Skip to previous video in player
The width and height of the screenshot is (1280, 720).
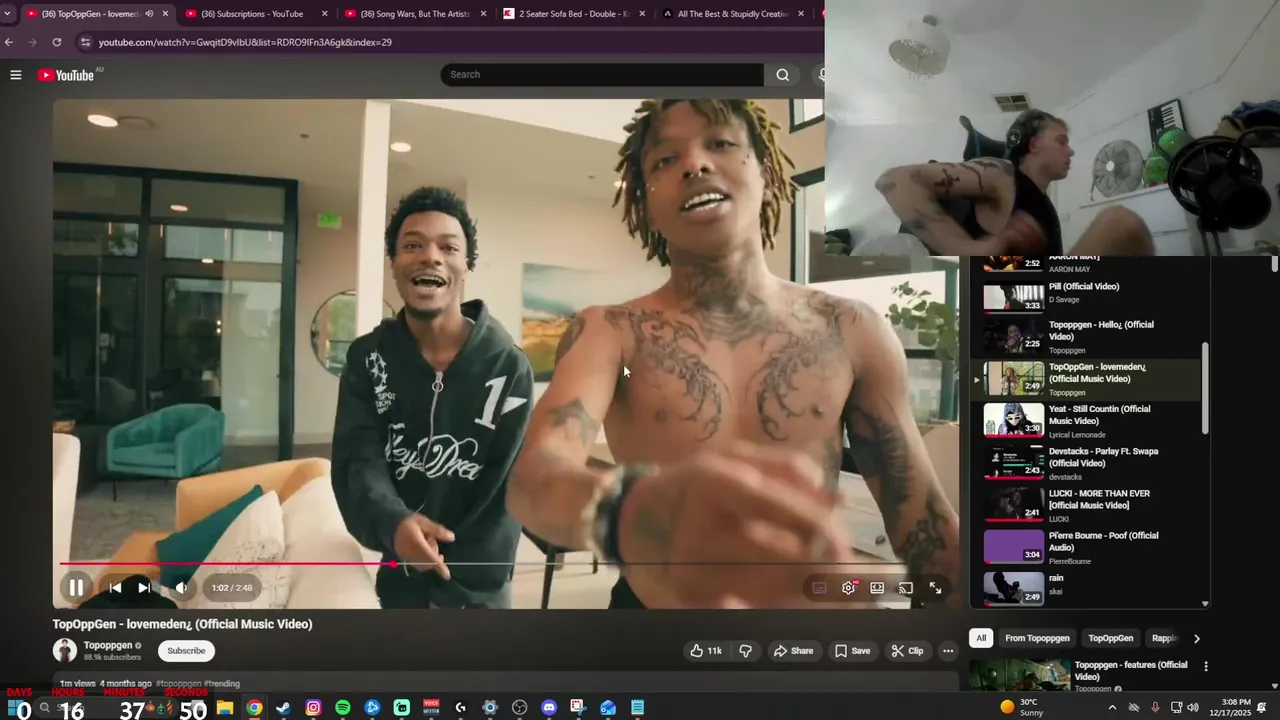115,588
